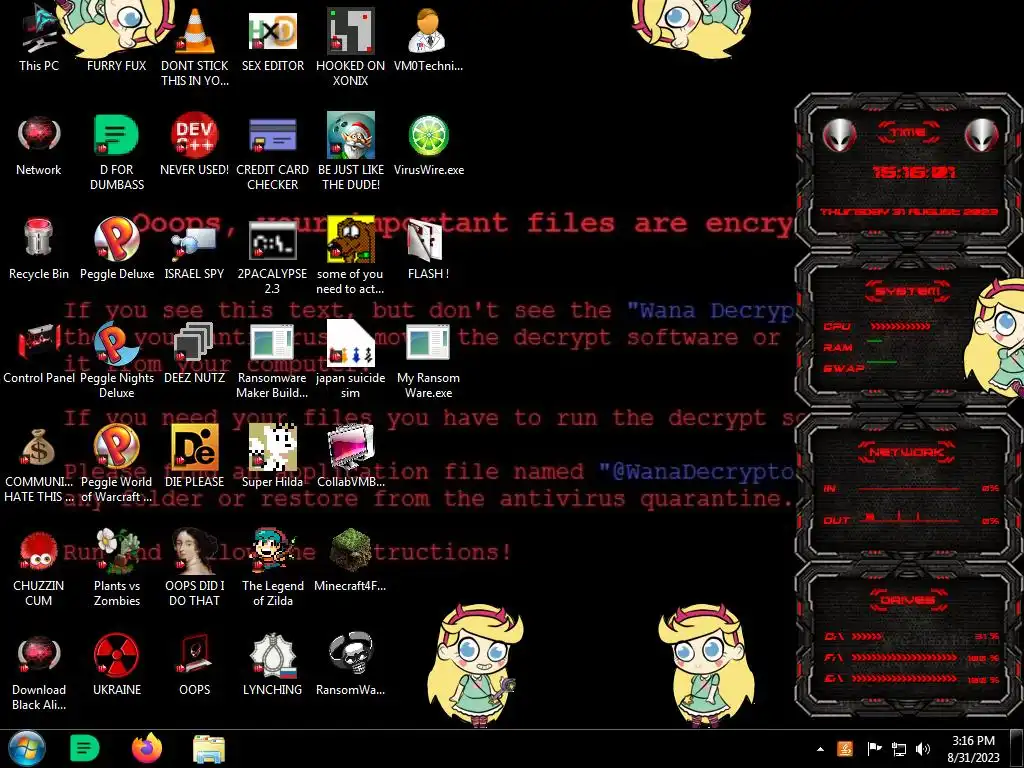Open the HOOKED ON XONIX shortcut
The height and width of the screenshot is (768, 1024).
tap(351, 46)
